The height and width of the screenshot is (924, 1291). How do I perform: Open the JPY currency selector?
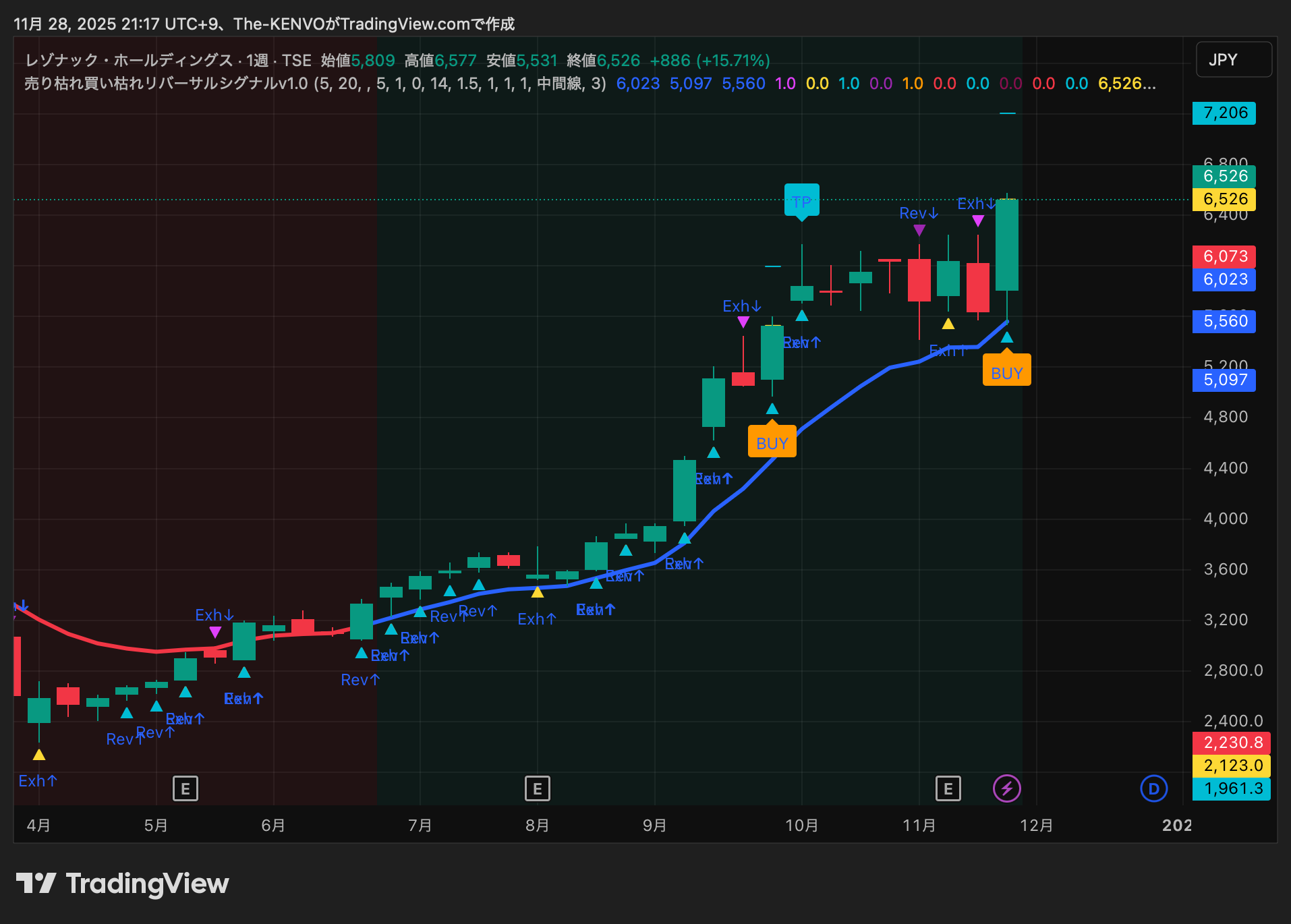pyautogui.click(x=1233, y=60)
